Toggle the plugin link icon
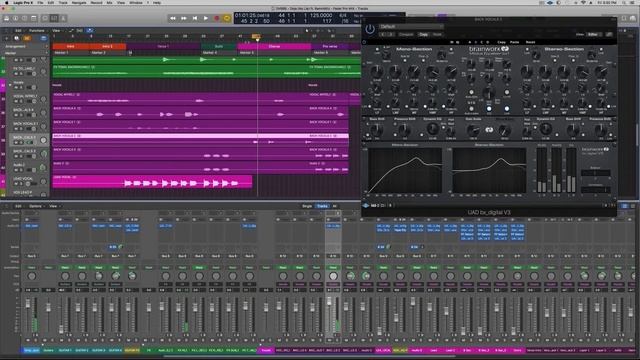Screen dimensions: 640x360 tap(609, 35)
